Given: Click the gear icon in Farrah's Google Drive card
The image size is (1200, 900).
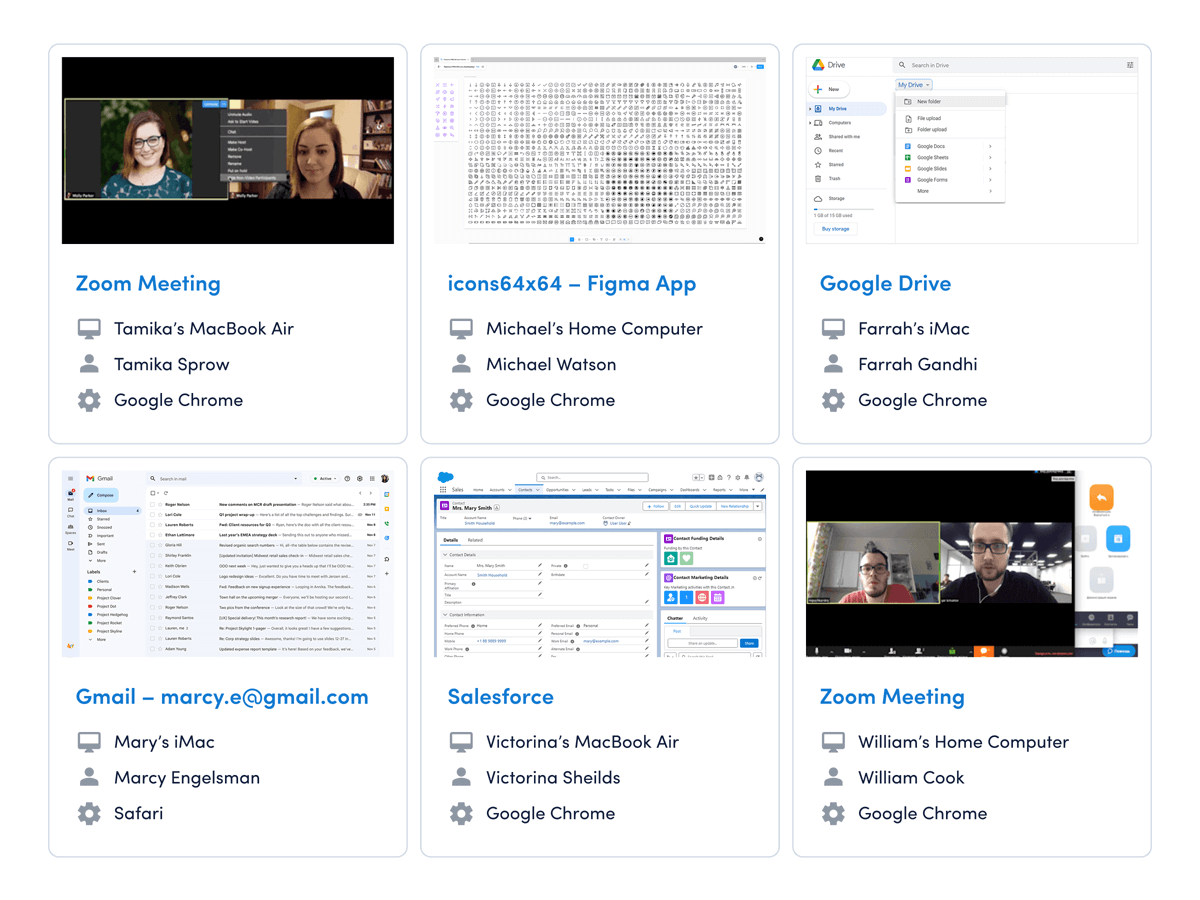Looking at the screenshot, I should click(833, 400).
